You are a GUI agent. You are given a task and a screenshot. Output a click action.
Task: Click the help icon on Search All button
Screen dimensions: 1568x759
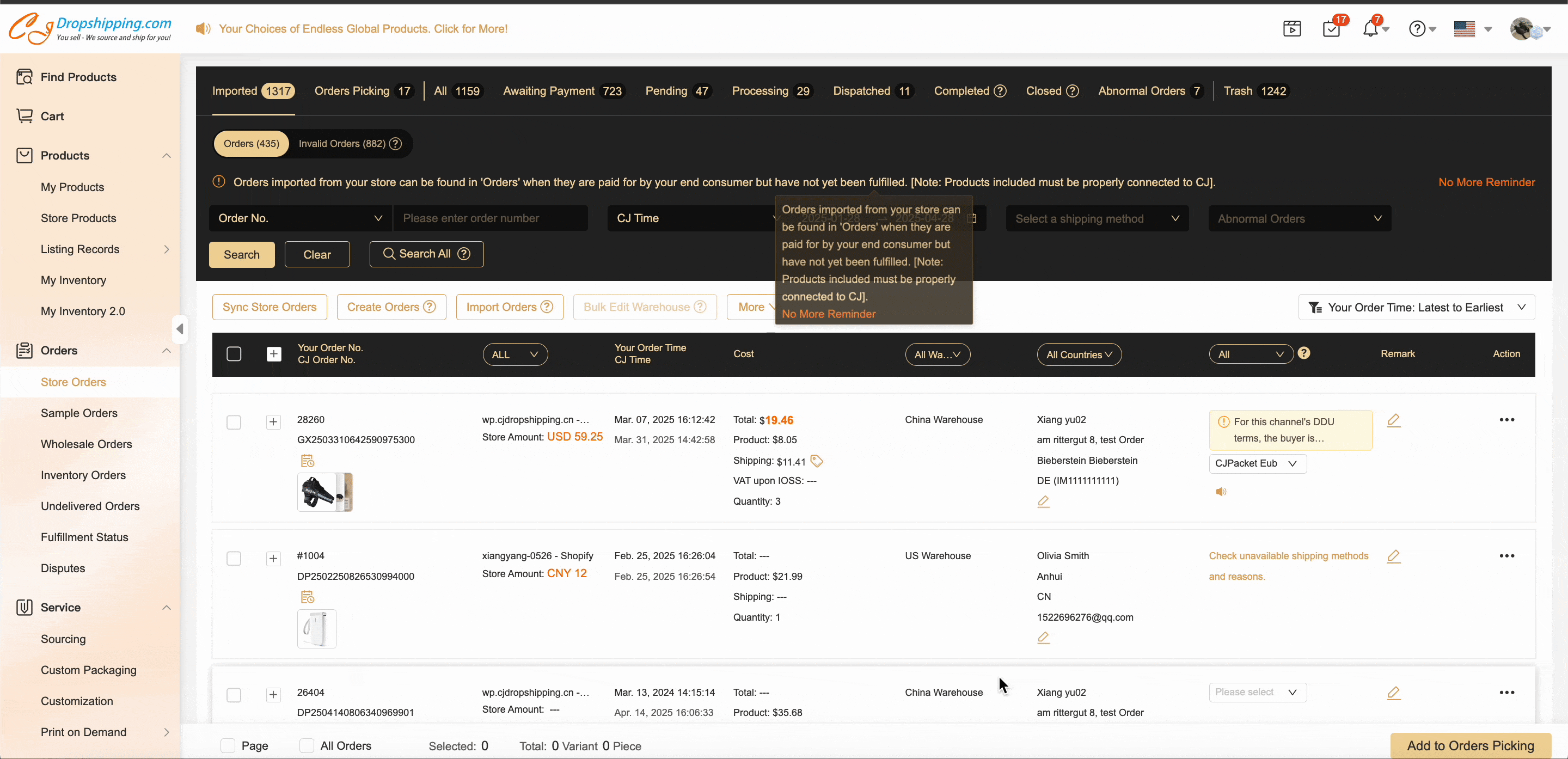pos(464,254)
